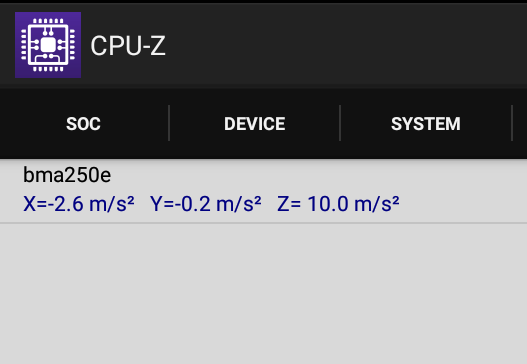The height and width of the screenshot is (364, 527).
Task: Click the separator line under the bma250e row
Action: pos(264,223)
